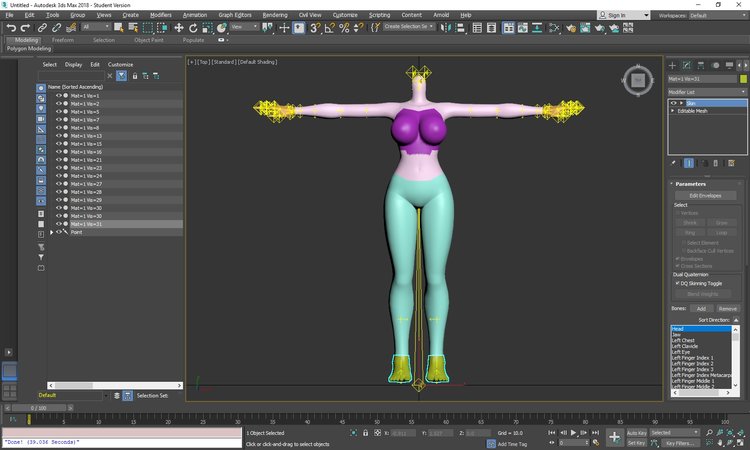The width and height of the screenshot is (750, 450).
Task: Open the Modifiers menu
Action: click(x=161, y=15)
